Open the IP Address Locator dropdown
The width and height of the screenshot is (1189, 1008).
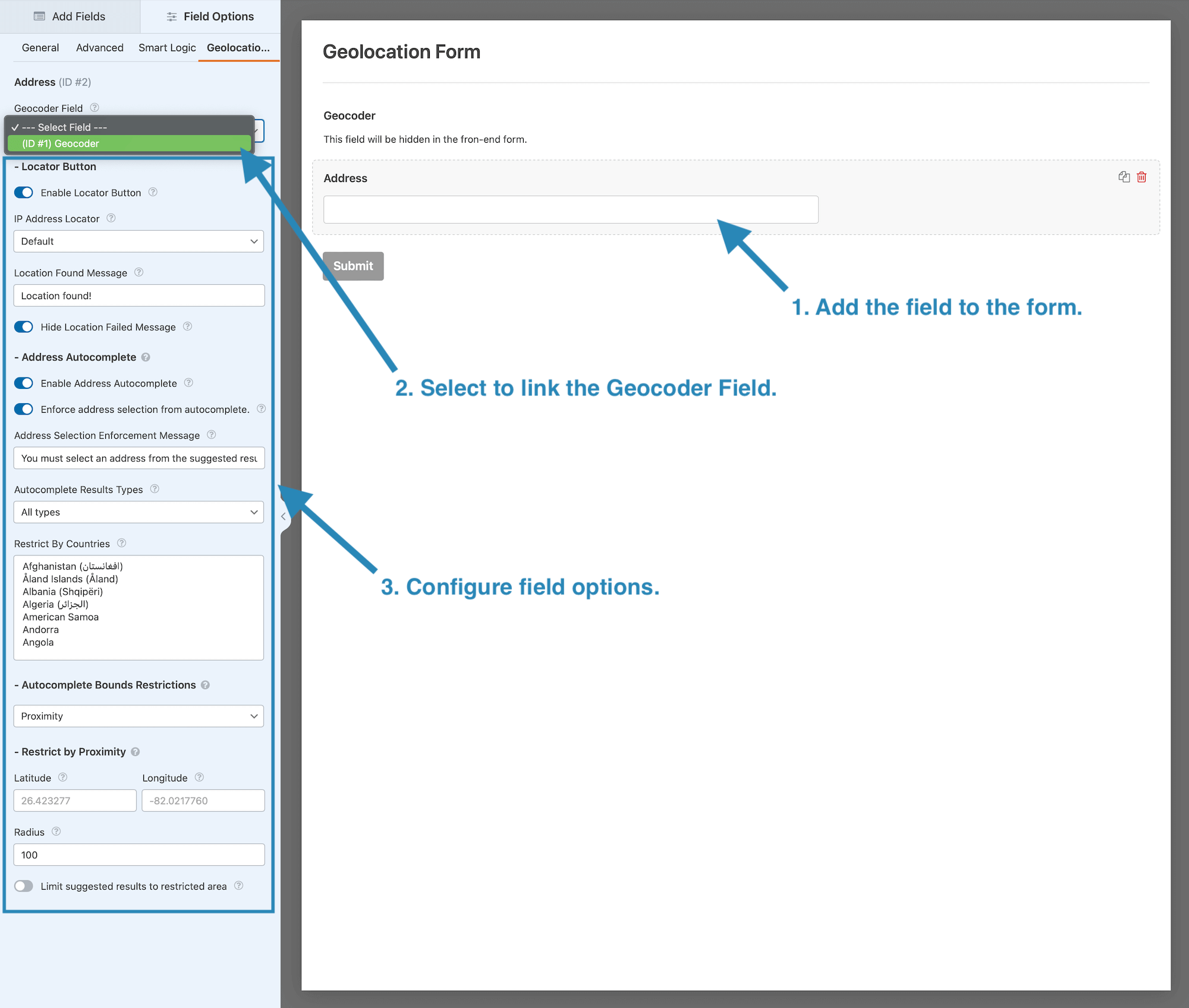coord(139,241)
